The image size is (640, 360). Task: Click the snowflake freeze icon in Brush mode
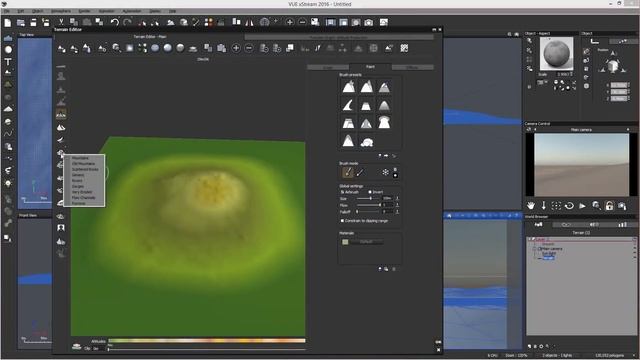coord(385,172)
